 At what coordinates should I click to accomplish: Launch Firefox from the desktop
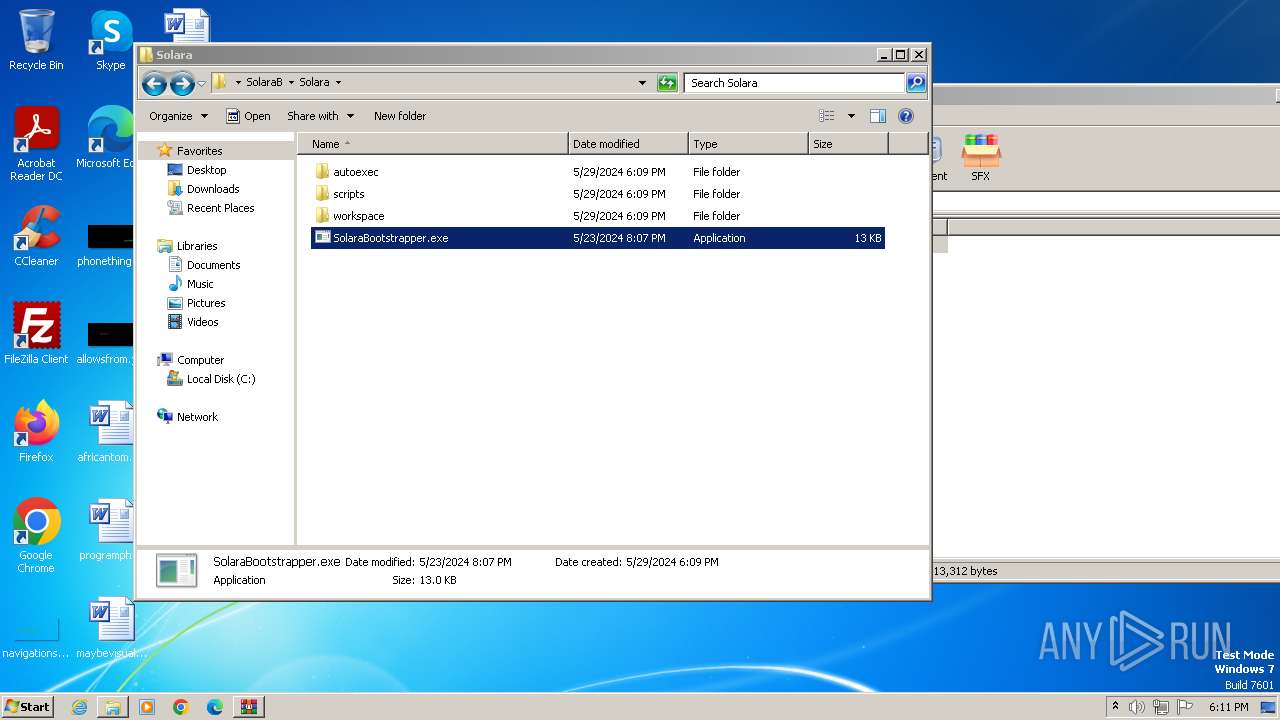(x=36, y=432)
